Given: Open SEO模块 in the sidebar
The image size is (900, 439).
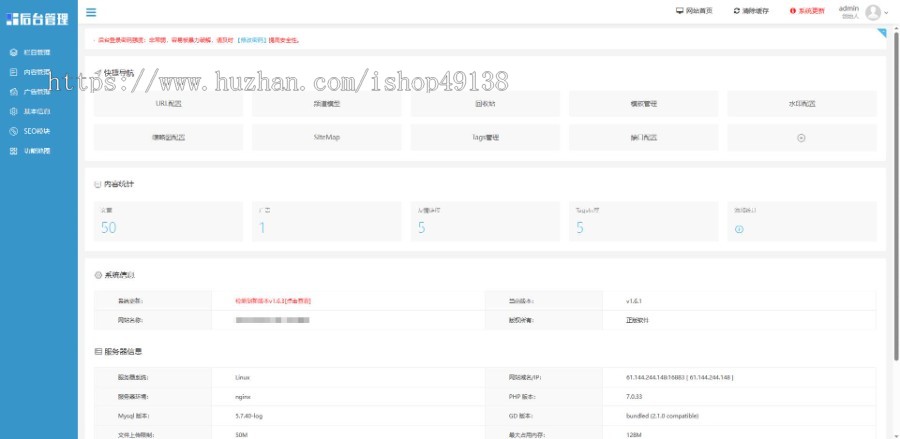Looking at the screenshot, I should click(30, 131).
